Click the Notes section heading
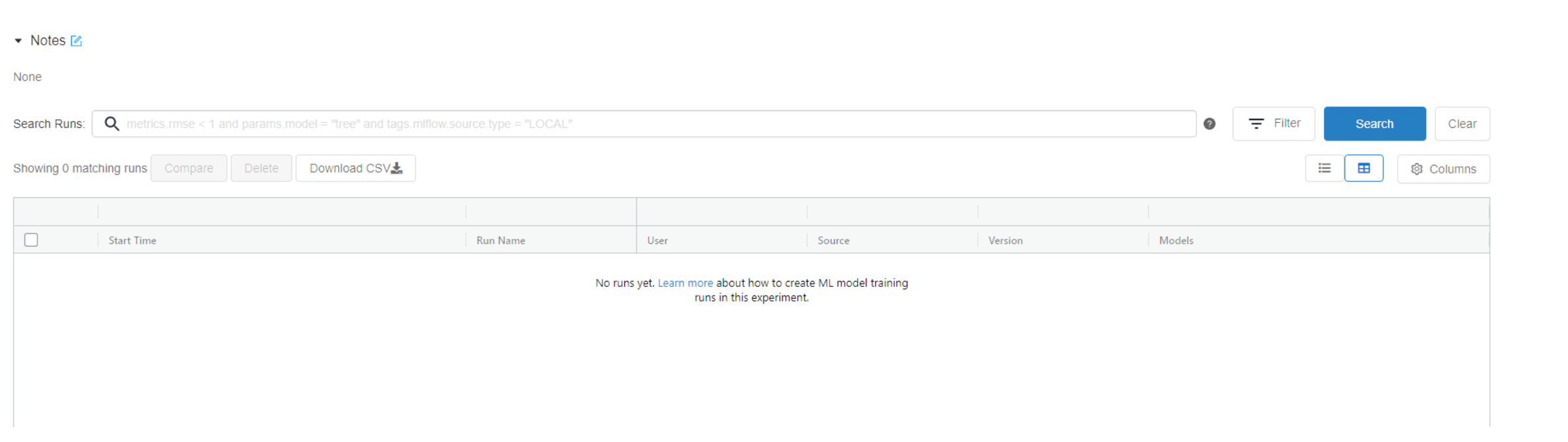 [48, 41]
